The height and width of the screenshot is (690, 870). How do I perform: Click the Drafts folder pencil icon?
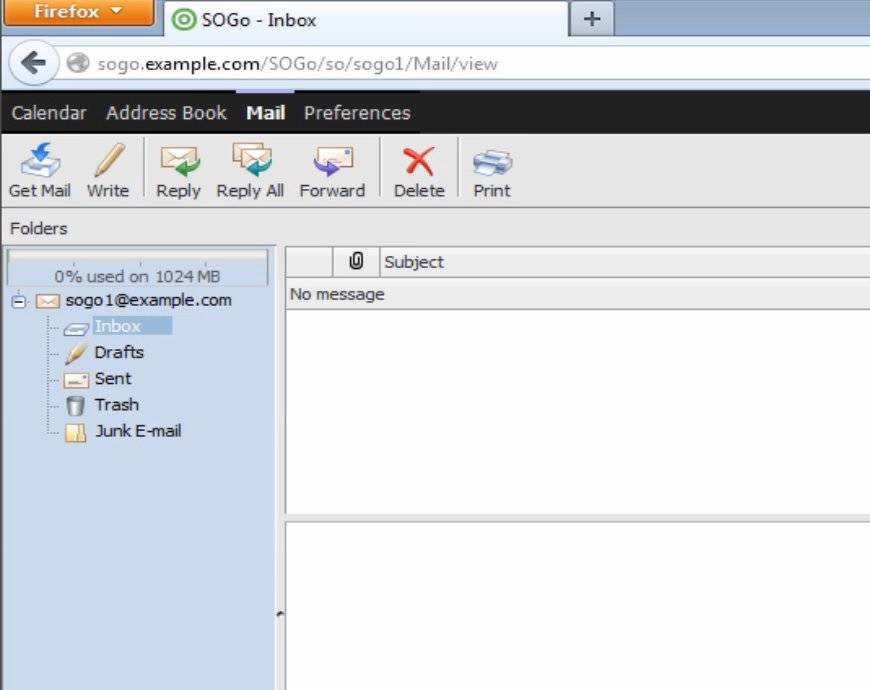coord(76,353)
